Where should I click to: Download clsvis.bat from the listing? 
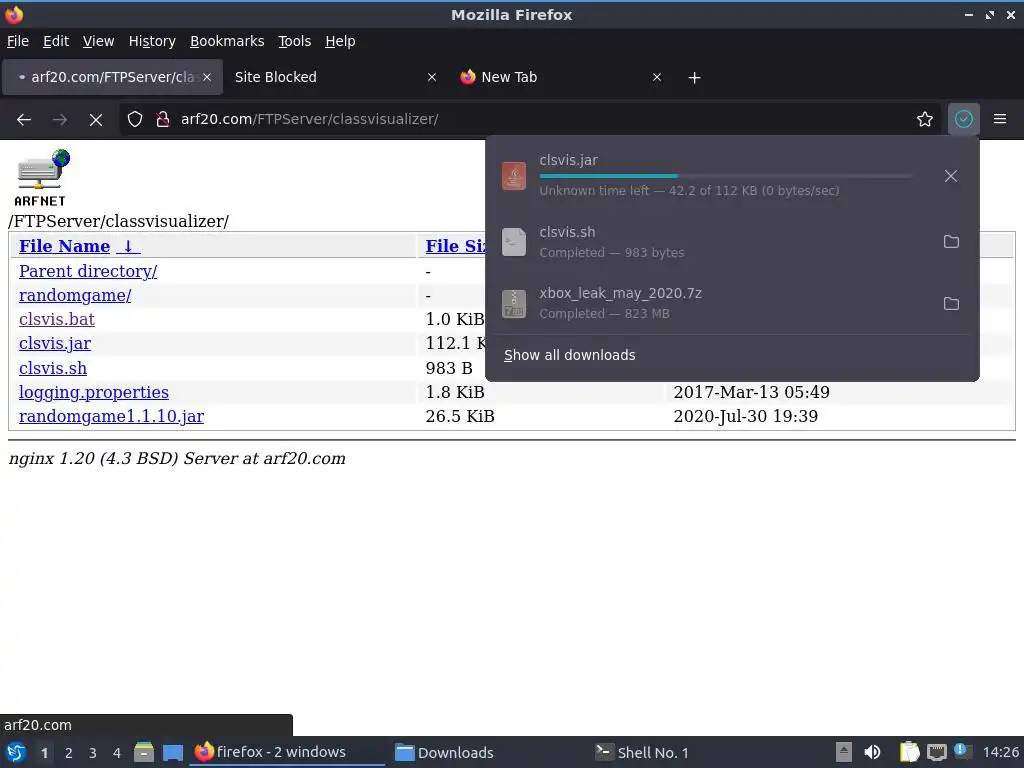point(57,319)
